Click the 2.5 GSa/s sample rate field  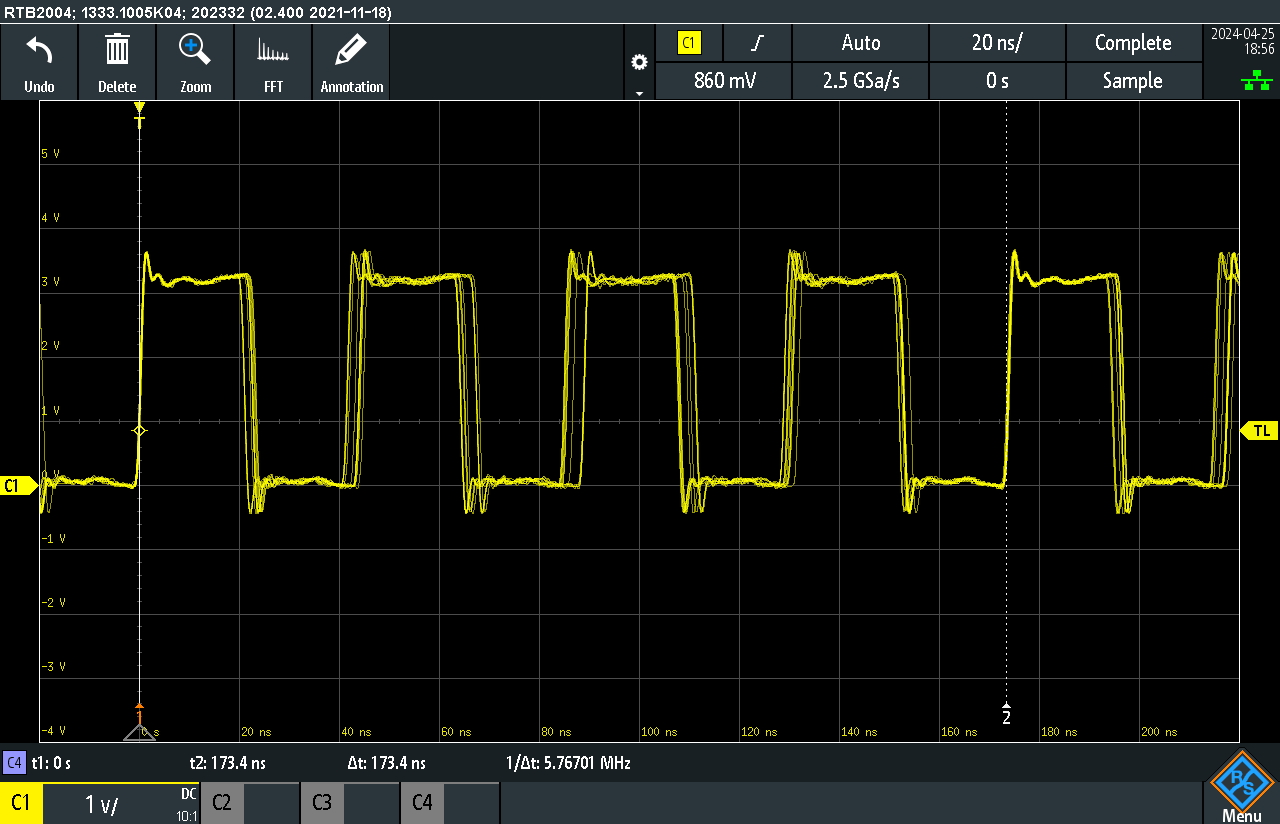860,81
